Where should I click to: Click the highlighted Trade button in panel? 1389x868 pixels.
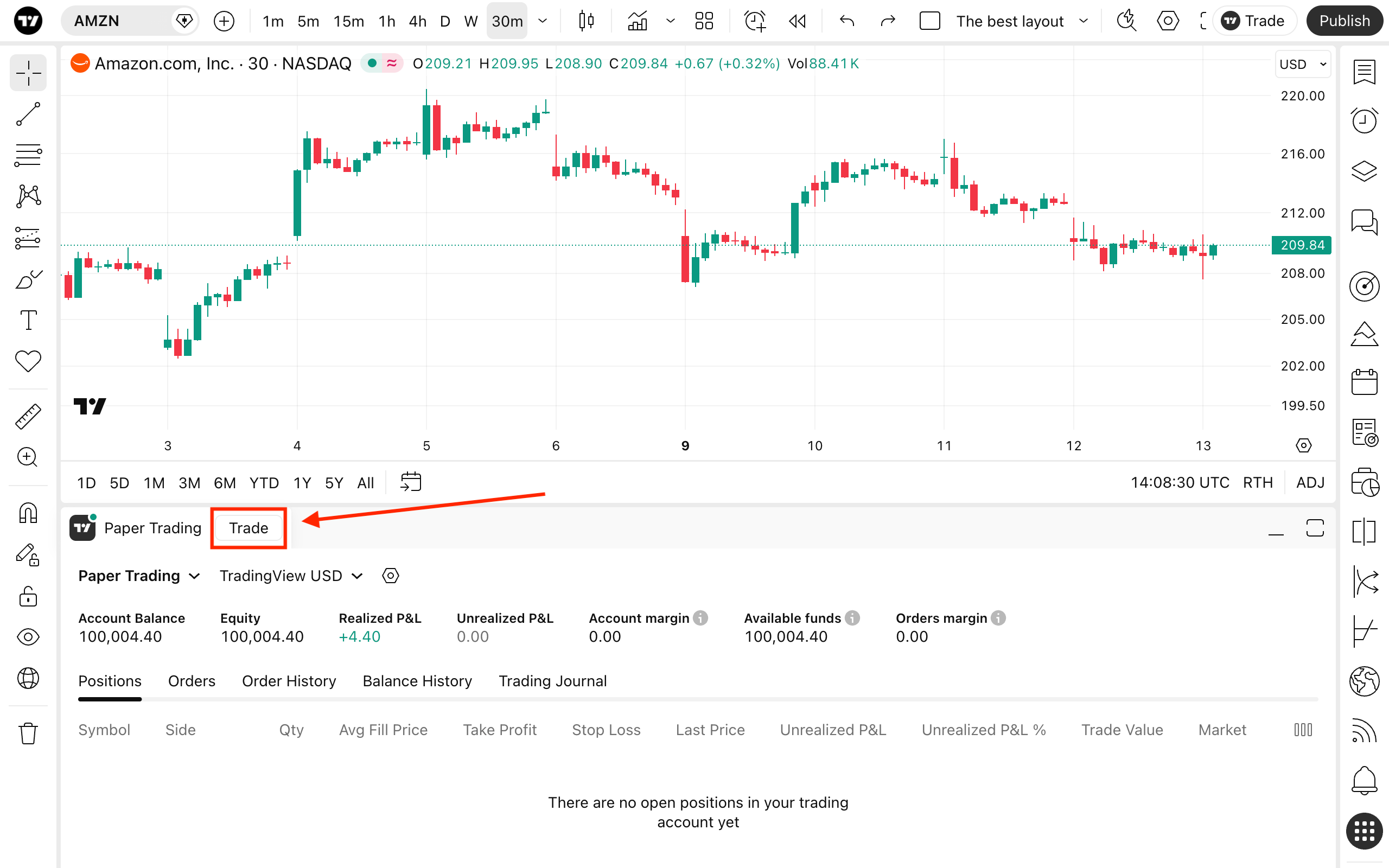[x=249, y=528]
